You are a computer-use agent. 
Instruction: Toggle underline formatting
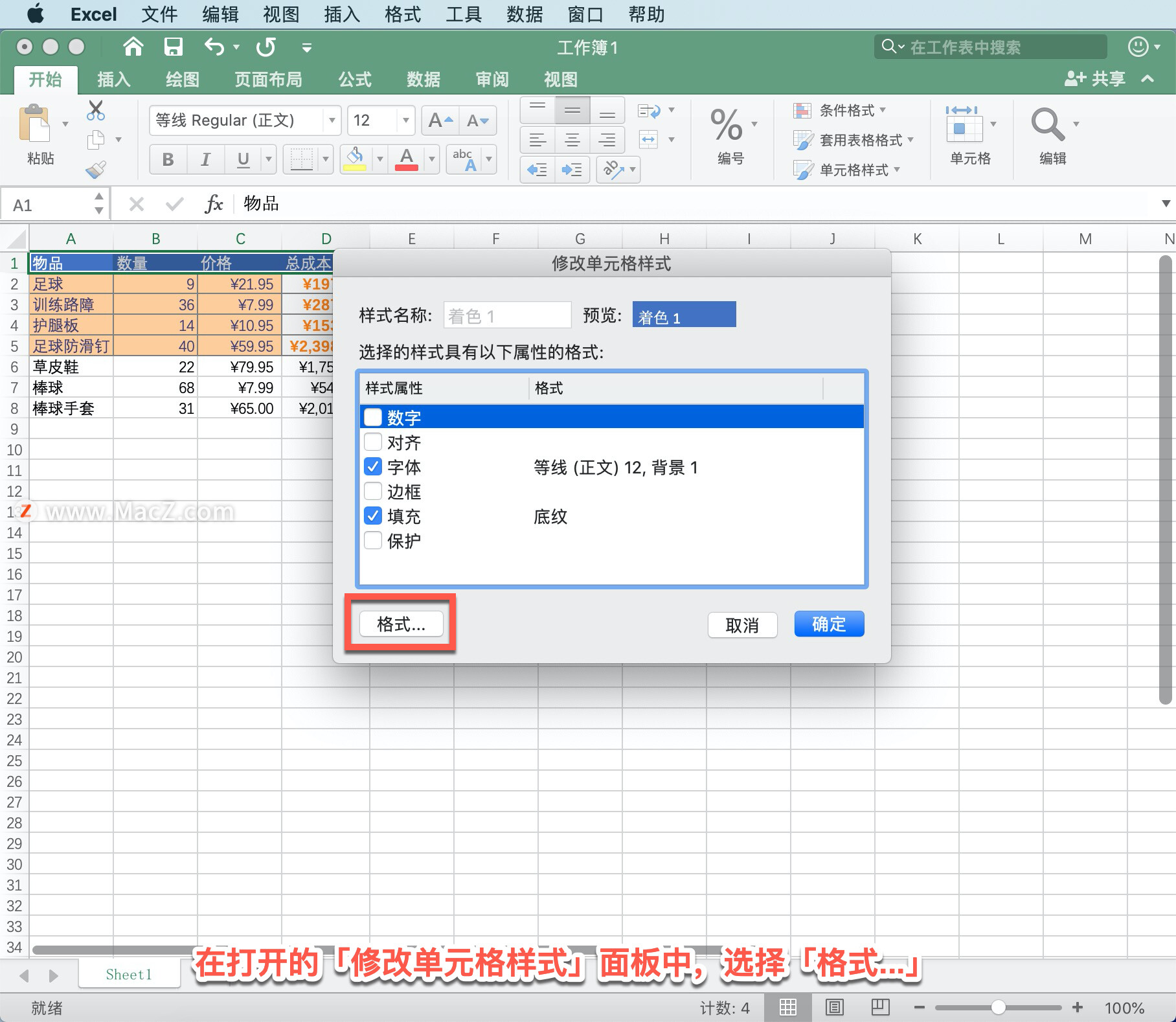[x=243, y=159]
